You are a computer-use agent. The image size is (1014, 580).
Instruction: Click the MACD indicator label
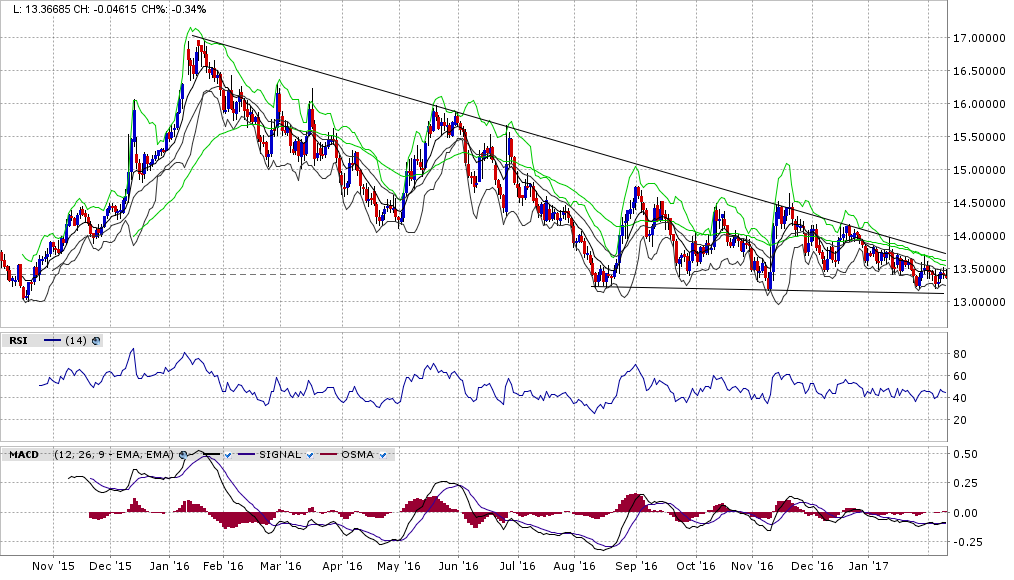click(x=24, y=455)
